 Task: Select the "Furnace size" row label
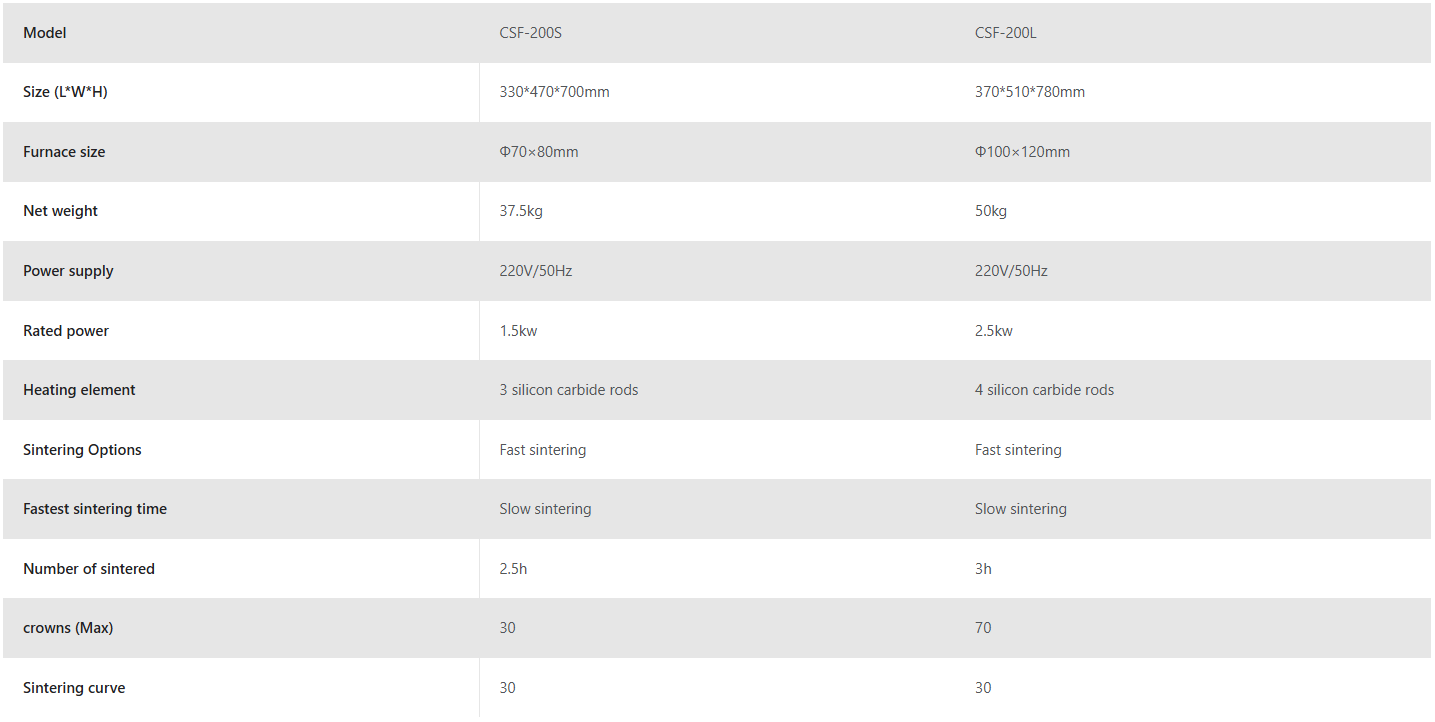click(64, 152)
